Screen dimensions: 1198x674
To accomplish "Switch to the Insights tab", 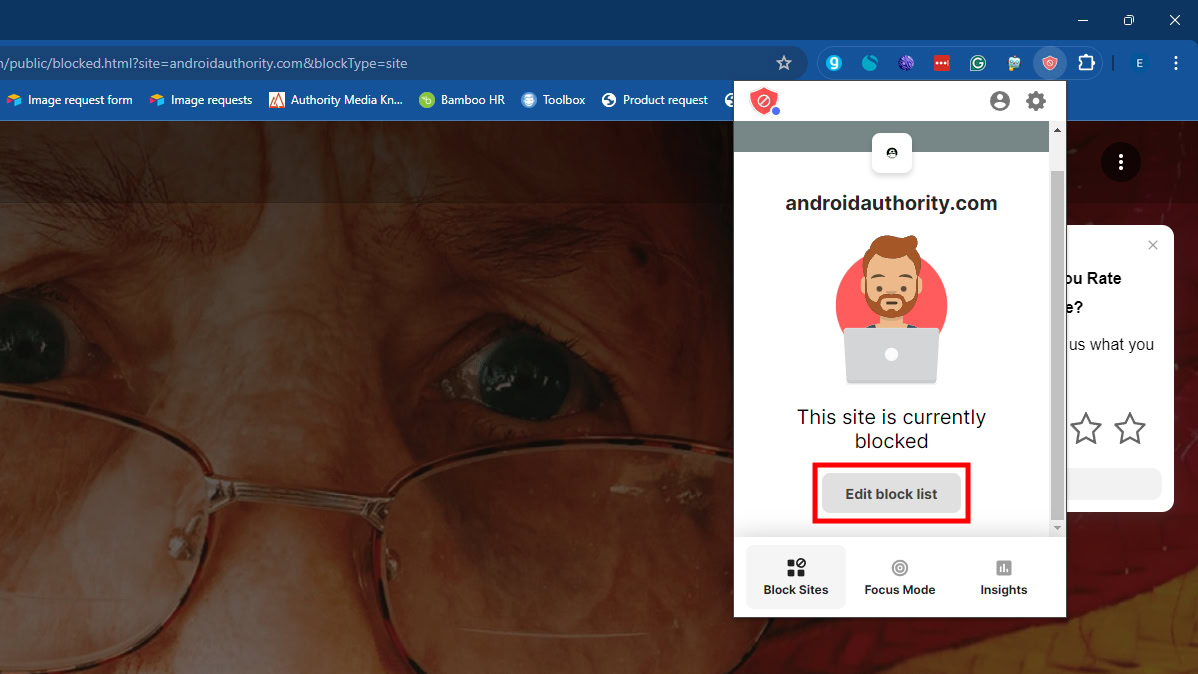I will (1003, 577).
